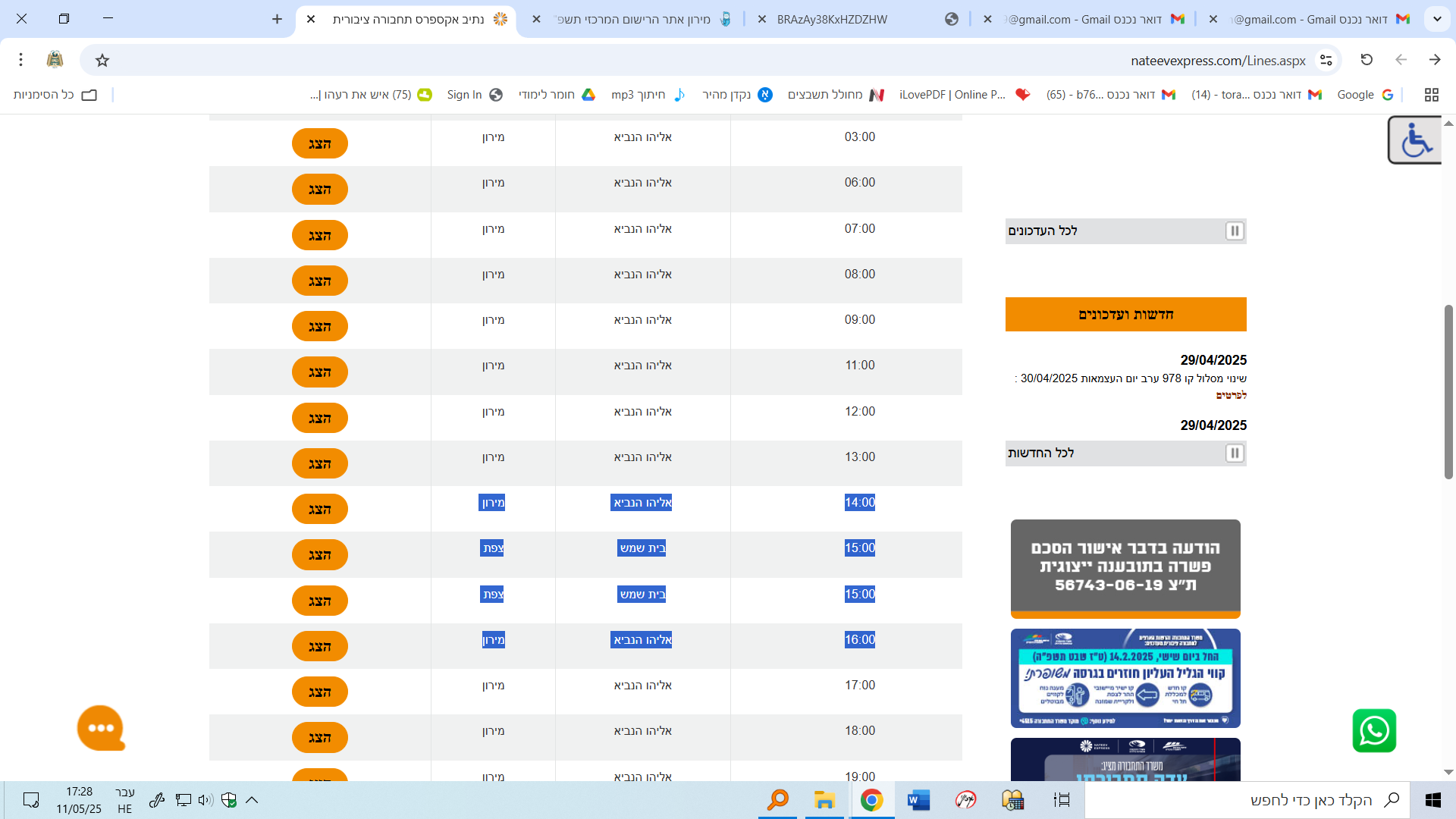Click הצג button for the 17:00 departure
The width and height of the screenshot is (1456, 819).
point(319,692)
